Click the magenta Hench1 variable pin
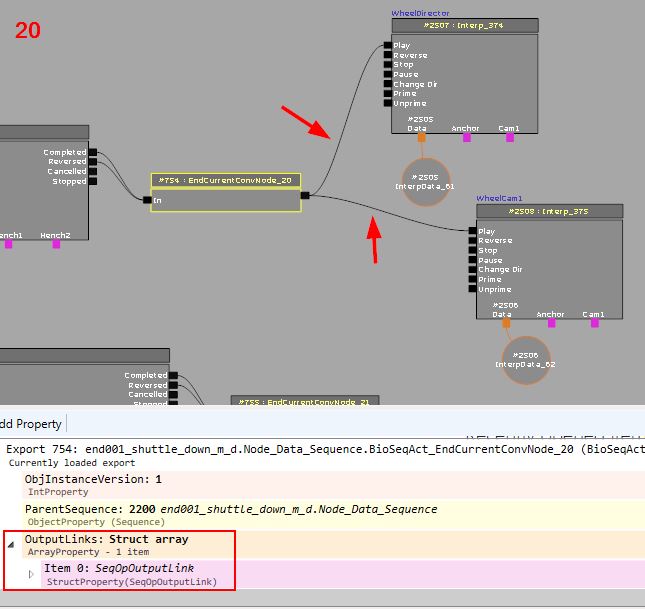This screenshot has height=609, width=645. 9,244
